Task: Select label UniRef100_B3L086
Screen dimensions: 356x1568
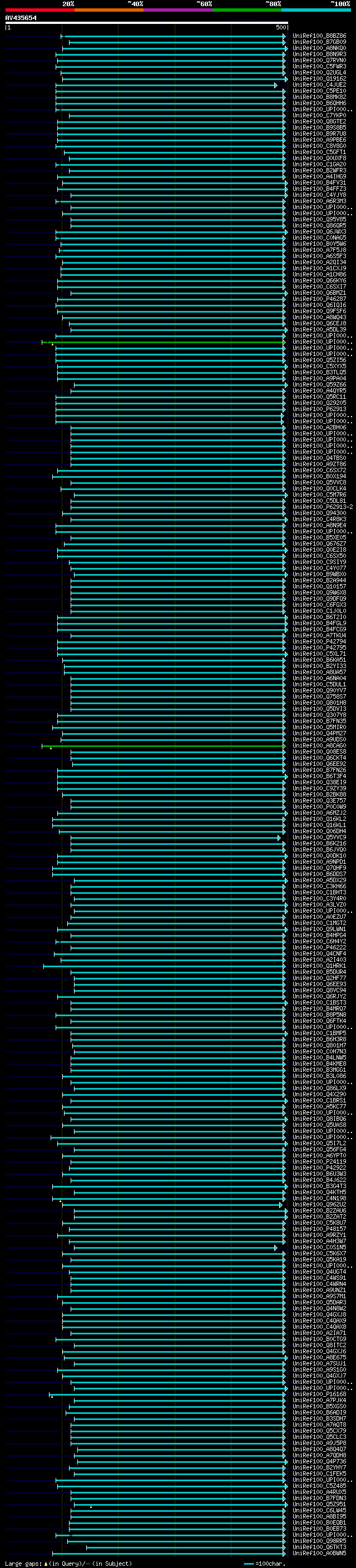Action: coord(319,1076)
